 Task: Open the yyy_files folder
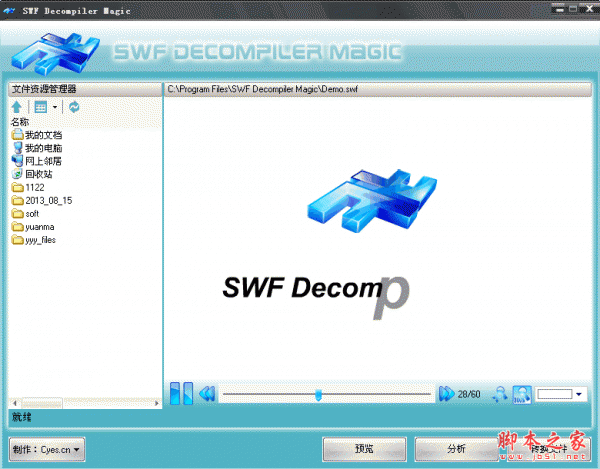(x=34, y=240)
